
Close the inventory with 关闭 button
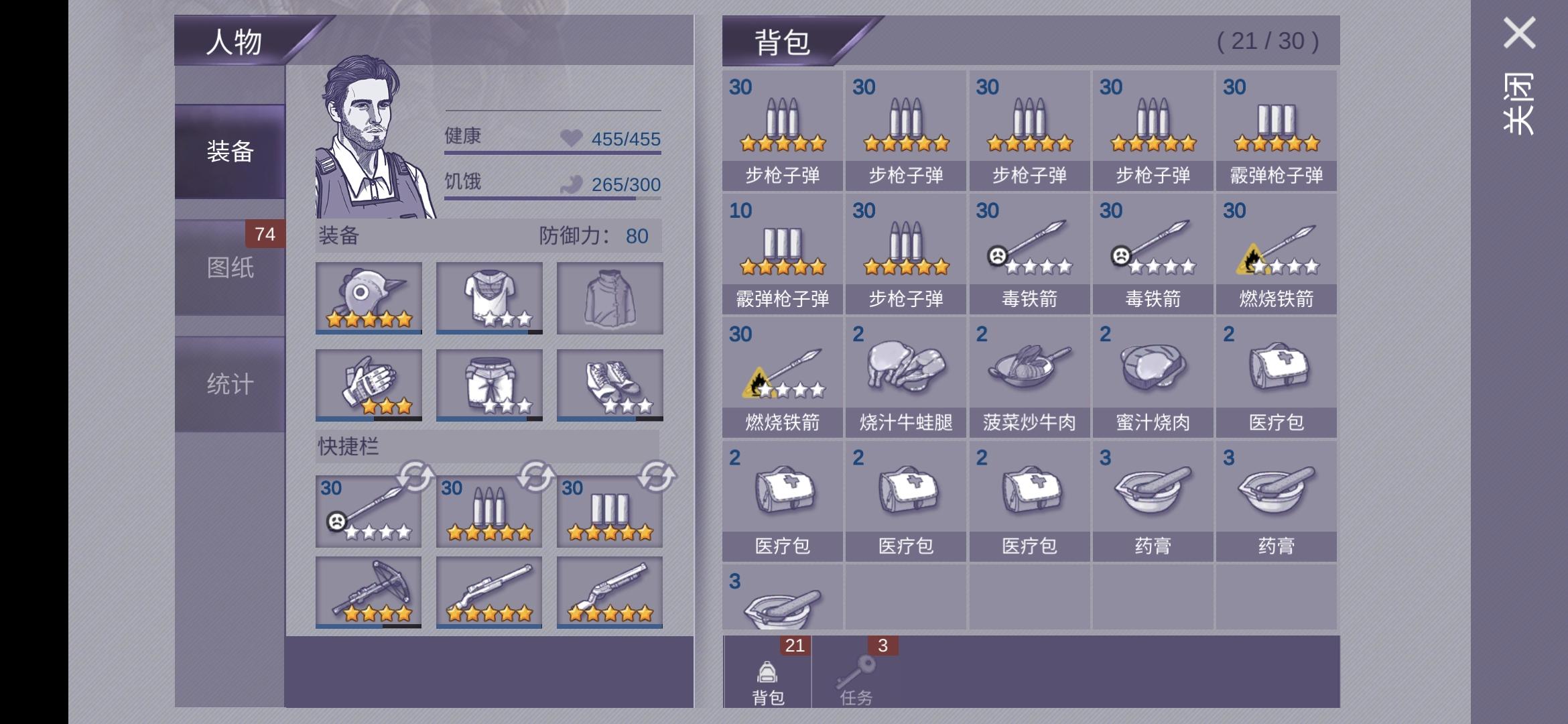pyautogui.click(x=1518, y=75)
